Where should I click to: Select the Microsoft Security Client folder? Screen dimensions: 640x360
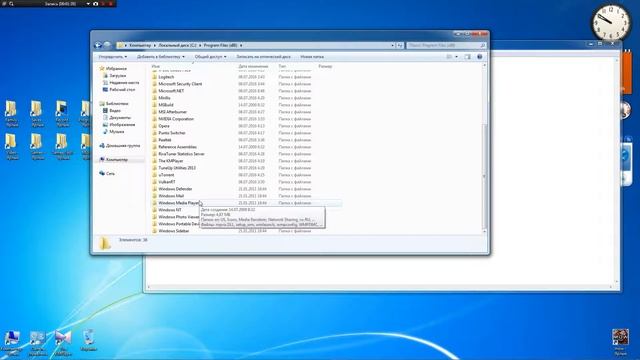(180, 84)
